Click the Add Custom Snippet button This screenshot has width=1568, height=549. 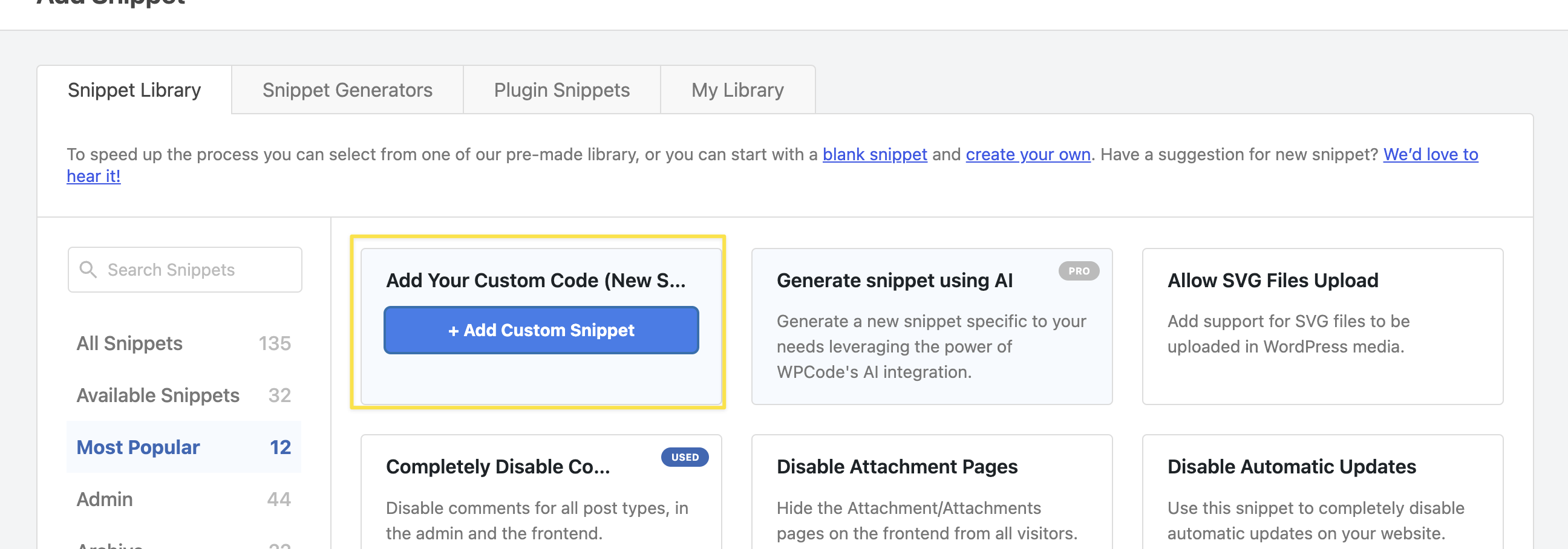(x=541, y=330)
